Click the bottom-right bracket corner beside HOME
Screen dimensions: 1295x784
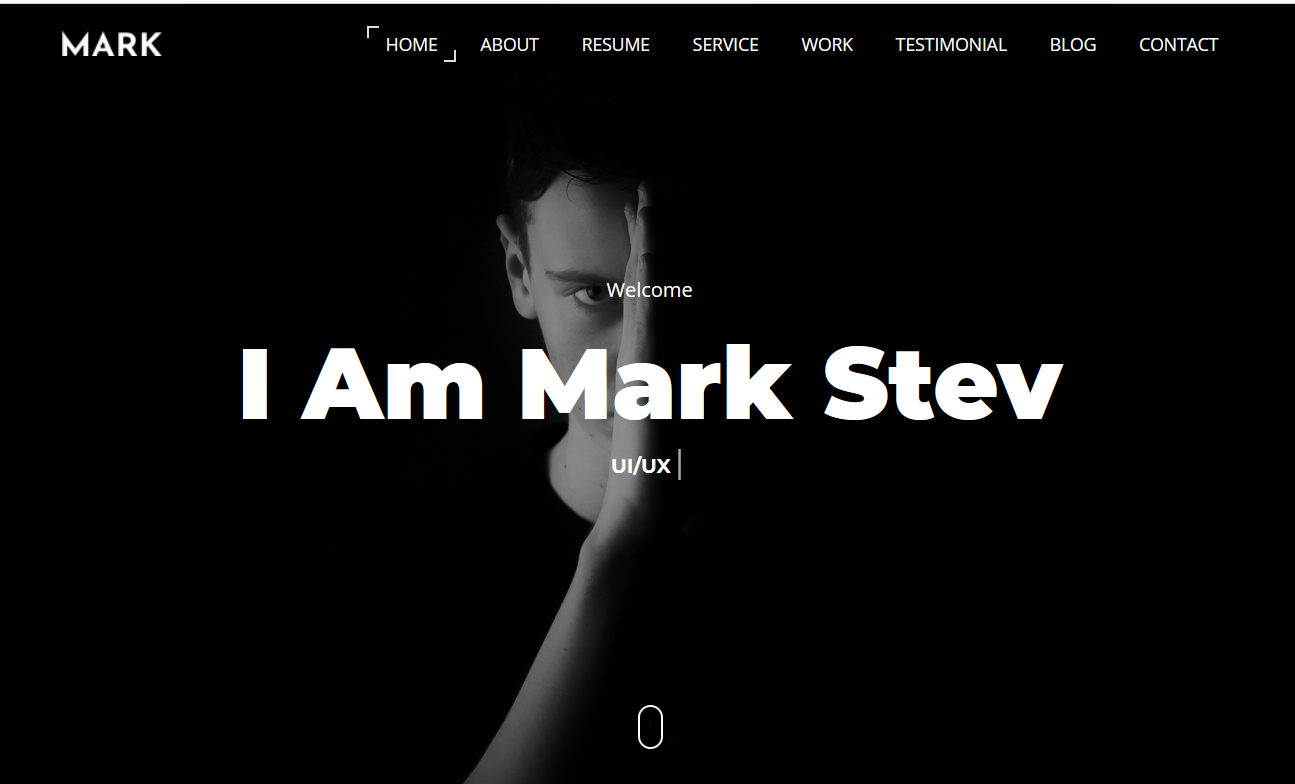coord(450,56)
